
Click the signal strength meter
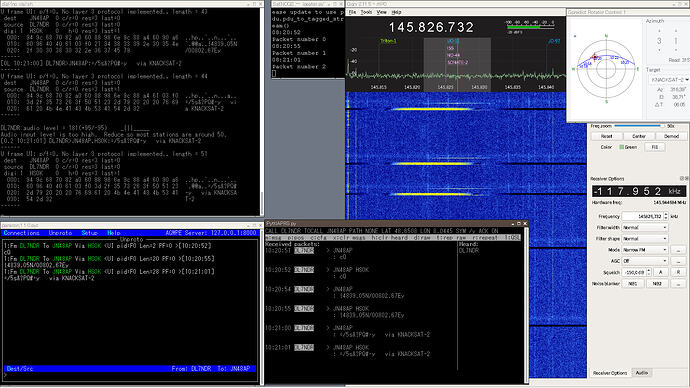531,27
